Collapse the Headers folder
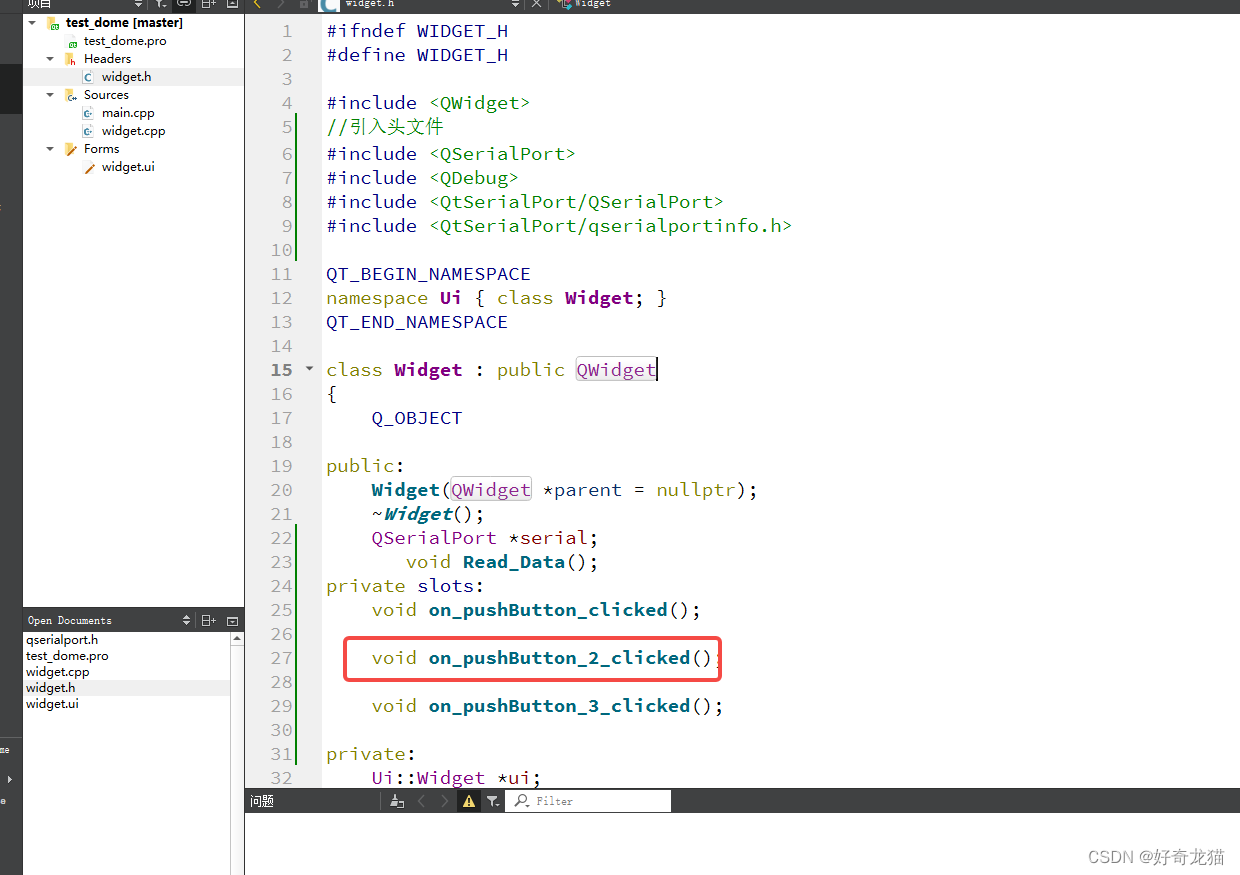This screenshot has width=1240, height=875. coord(50,58)
